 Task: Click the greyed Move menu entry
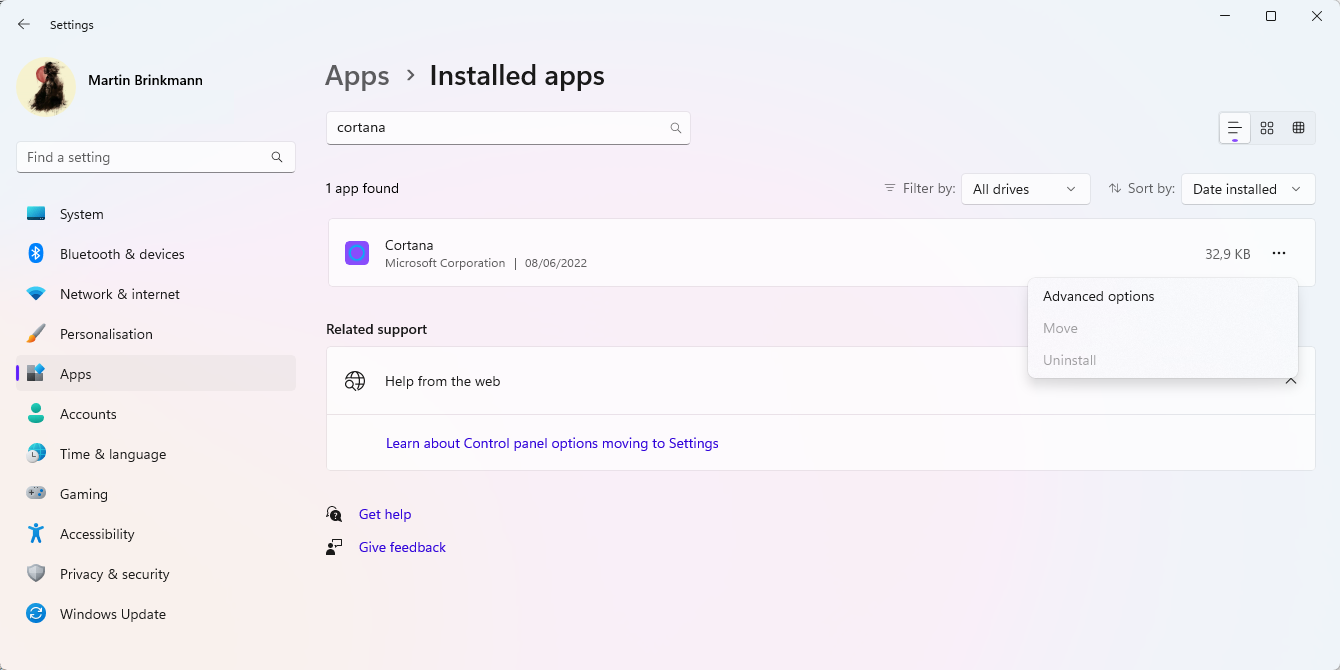point(1163,328)
